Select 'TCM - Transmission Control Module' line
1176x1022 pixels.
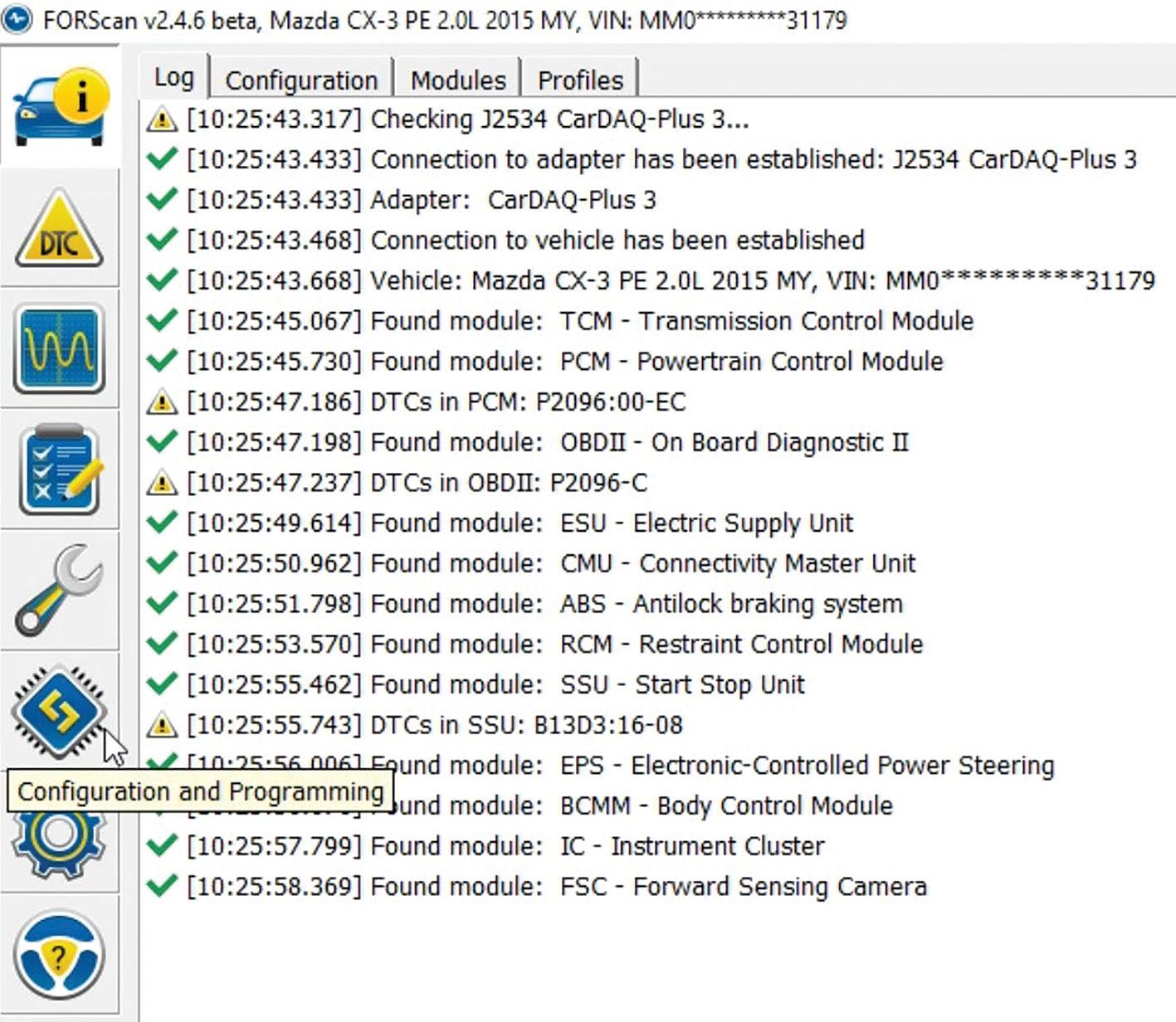click(x=580, y=321)
